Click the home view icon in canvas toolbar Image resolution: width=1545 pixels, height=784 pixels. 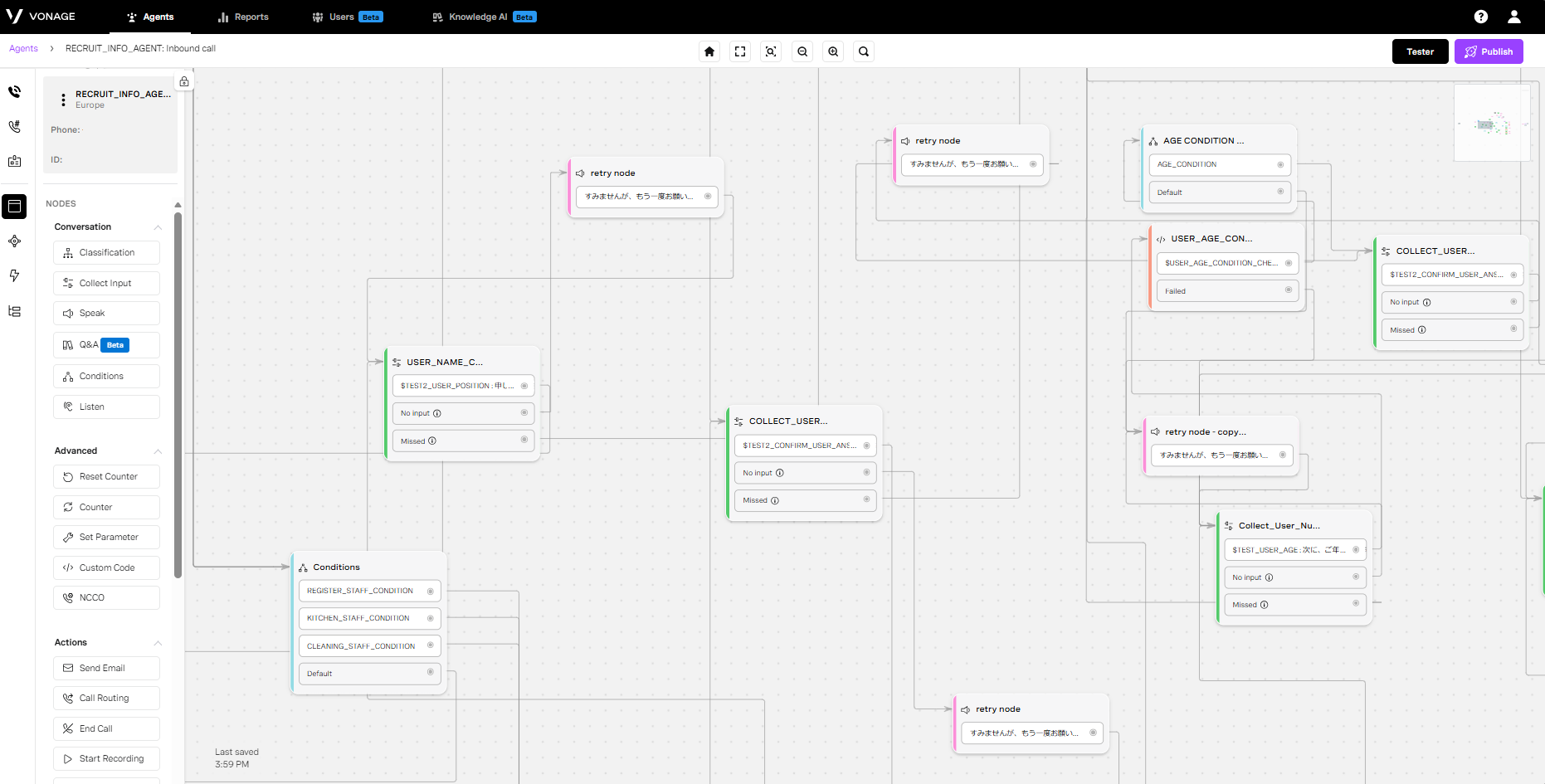(x=709, y=51)
